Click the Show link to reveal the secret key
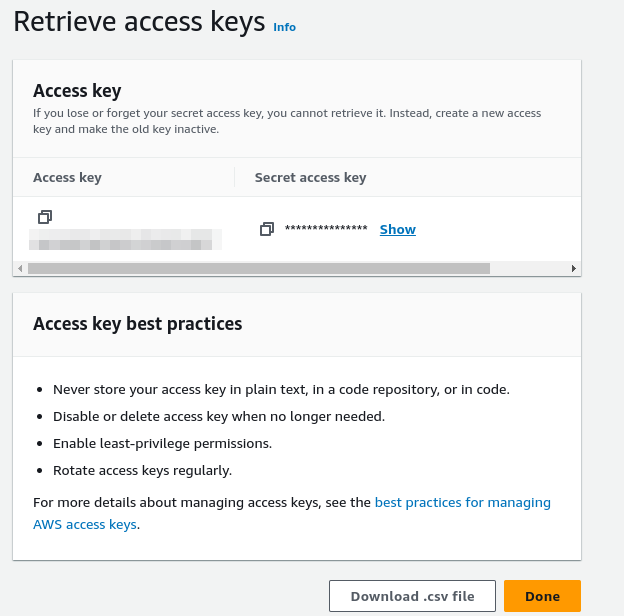The image size is (624, 616). (x=397, y=229)
